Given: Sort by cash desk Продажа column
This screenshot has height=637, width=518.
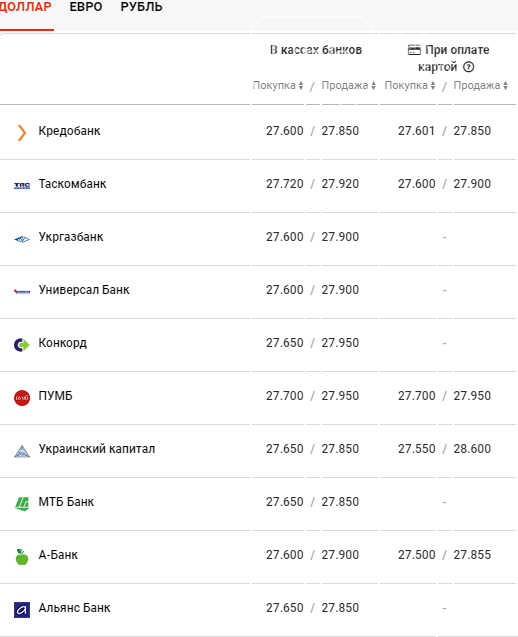Looking at the screenshot, I should pos(349,85).
